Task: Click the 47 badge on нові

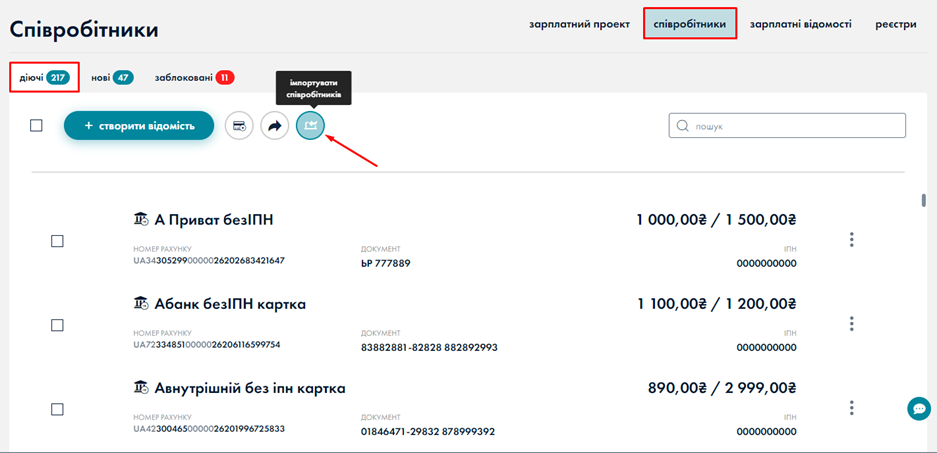Action: pos(124,77)
